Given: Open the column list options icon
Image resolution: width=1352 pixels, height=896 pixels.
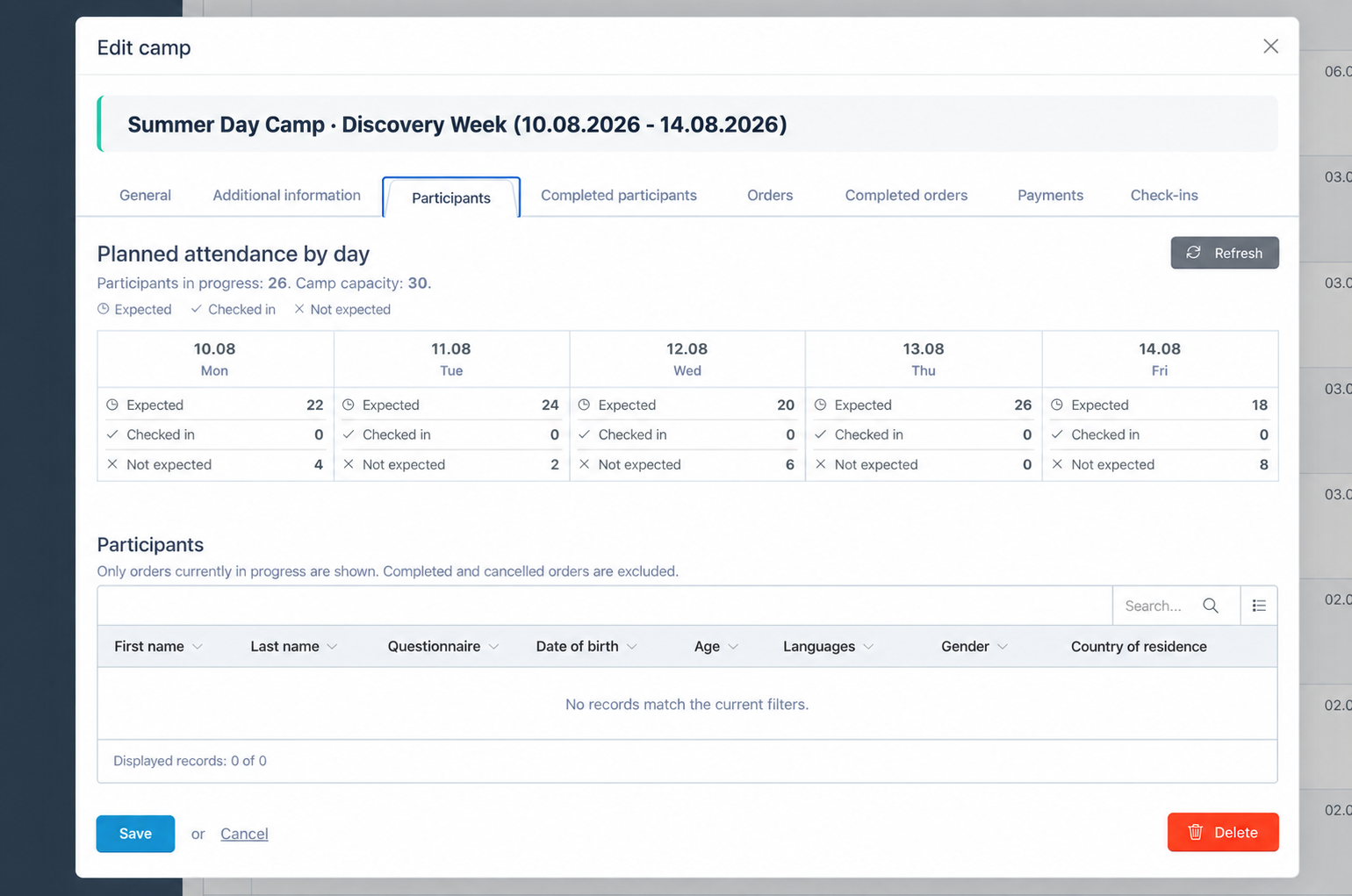Looking at the screenshot, I should [x=1259, y=606].
